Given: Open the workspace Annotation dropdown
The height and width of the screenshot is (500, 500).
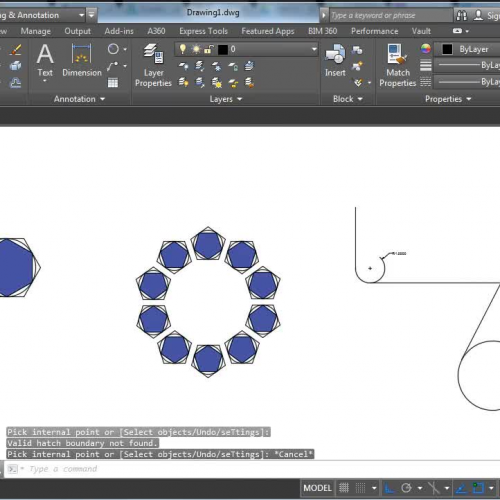Looking at the screenshot, I should pos(81,15).
